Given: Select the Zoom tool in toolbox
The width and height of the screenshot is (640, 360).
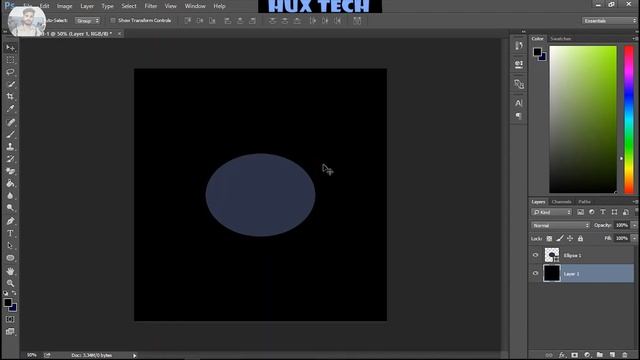Looking at the screenshot, I should click(10, 283).
